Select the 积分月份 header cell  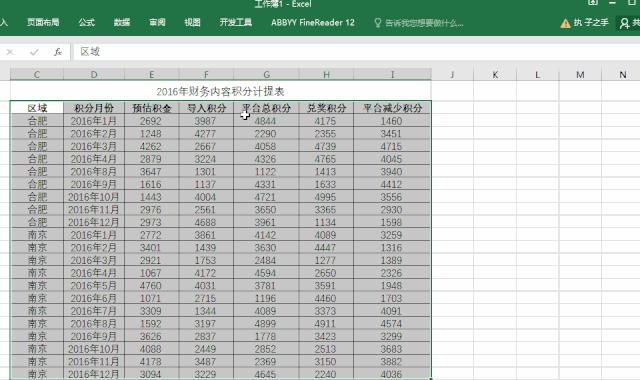(x=94, y=108)
